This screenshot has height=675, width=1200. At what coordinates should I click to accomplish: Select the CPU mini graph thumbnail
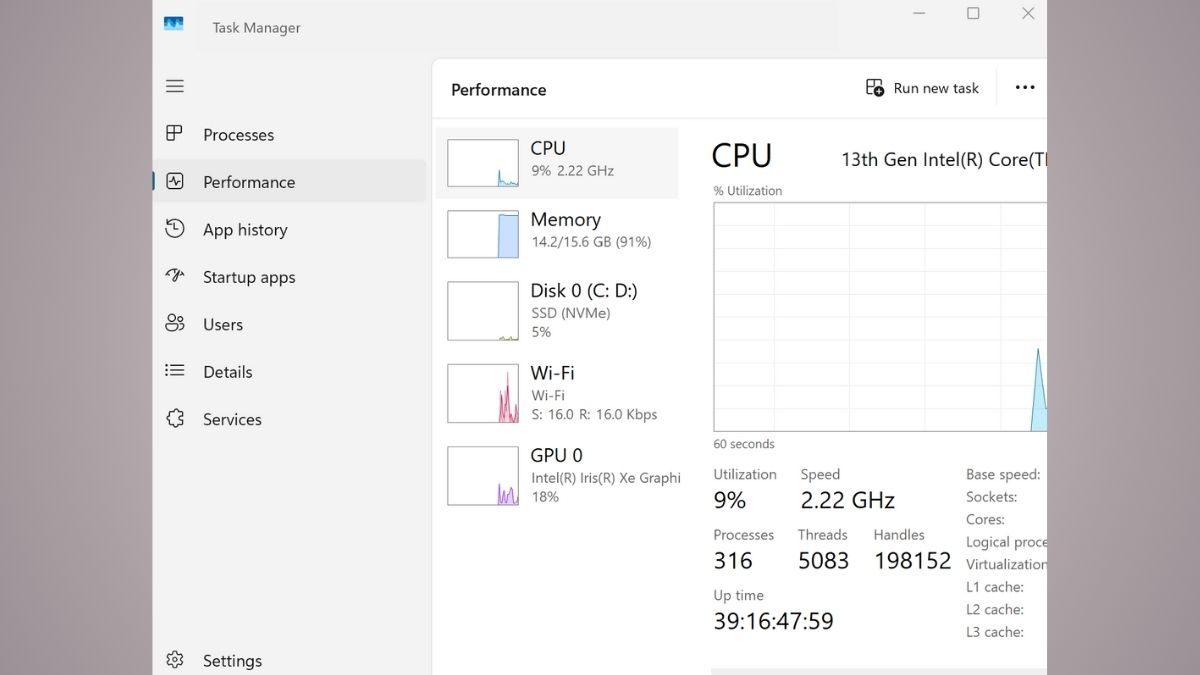point(483,163)
